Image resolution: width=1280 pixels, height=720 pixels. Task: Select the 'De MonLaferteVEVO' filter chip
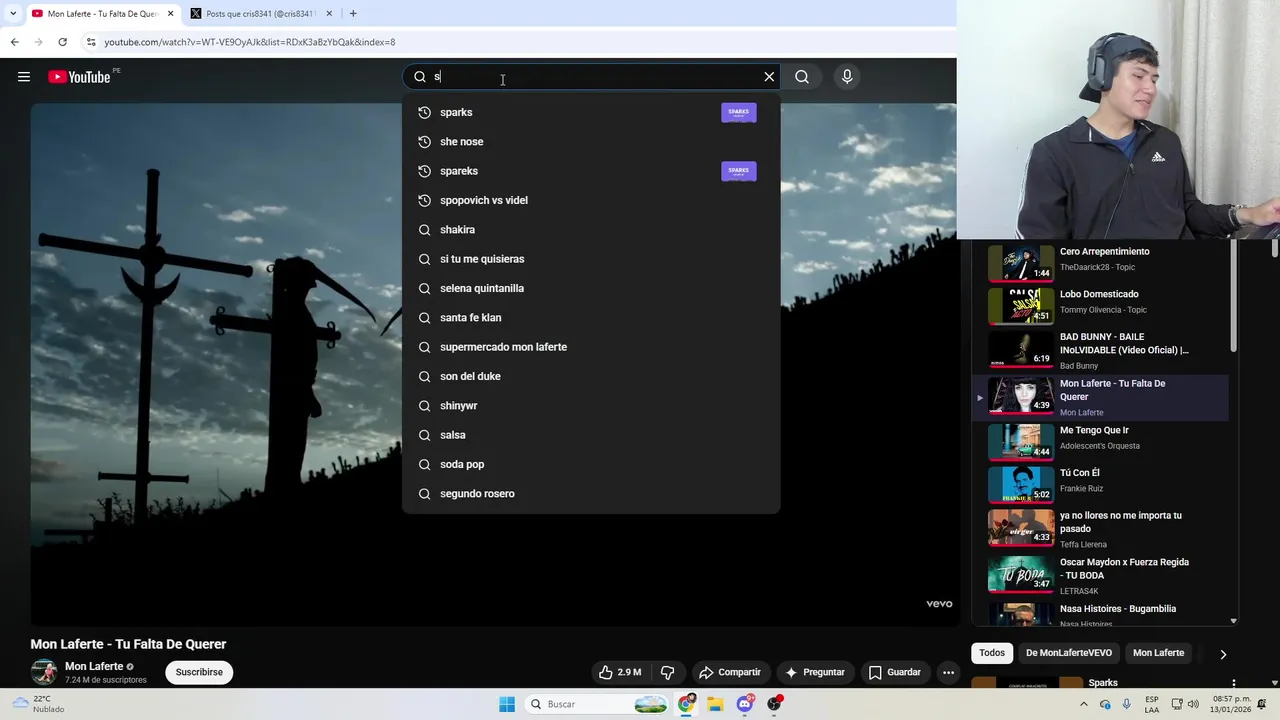pyautogui.click(x=1069, y=653)
